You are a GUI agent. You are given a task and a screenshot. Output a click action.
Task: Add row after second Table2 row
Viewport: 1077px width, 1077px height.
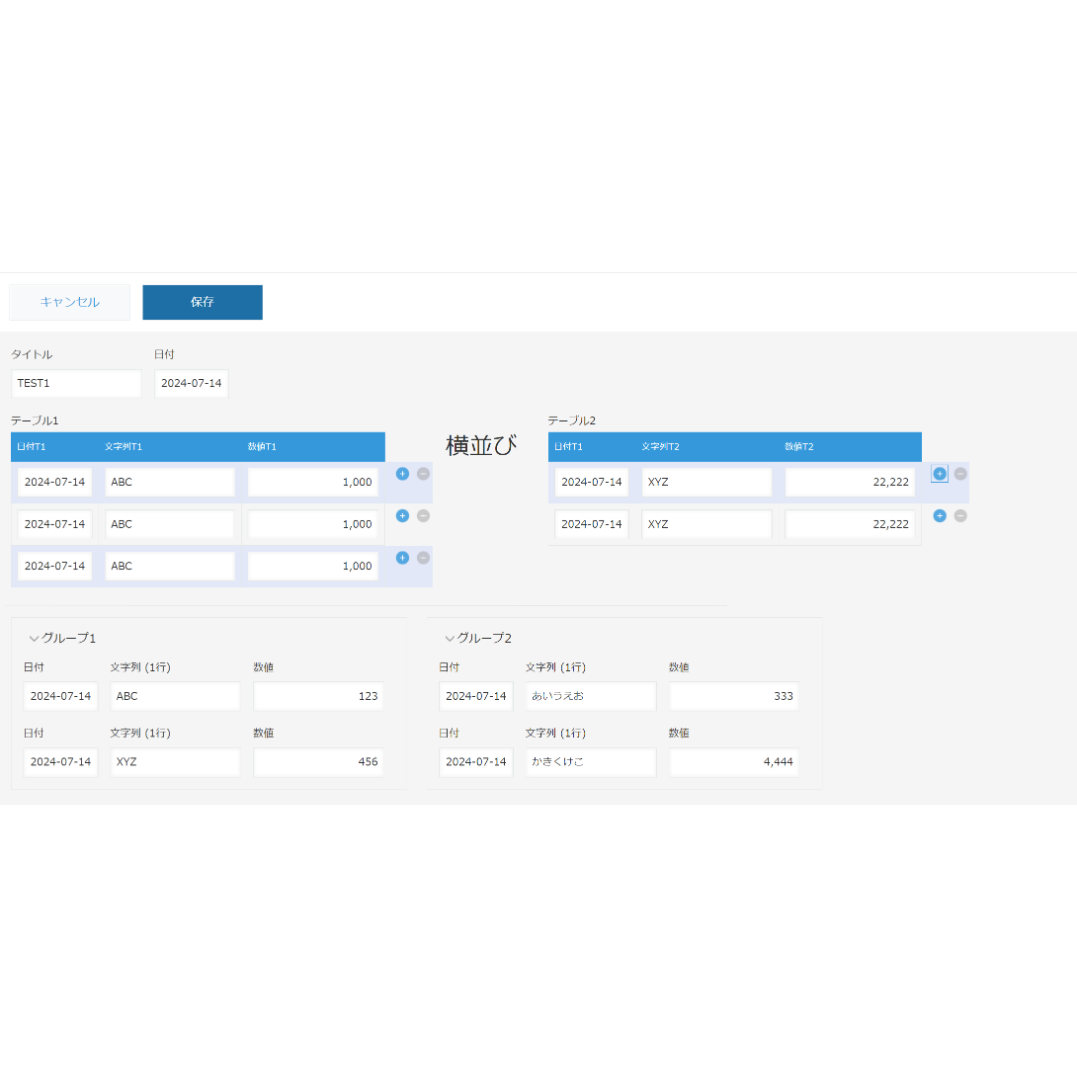(940, 515)
